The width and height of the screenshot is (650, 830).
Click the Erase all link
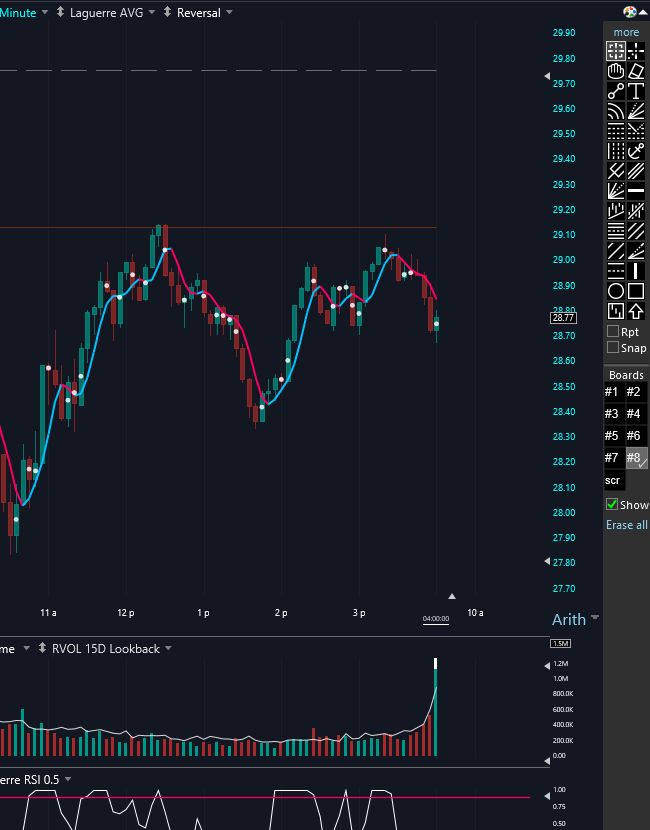point(626,524)
